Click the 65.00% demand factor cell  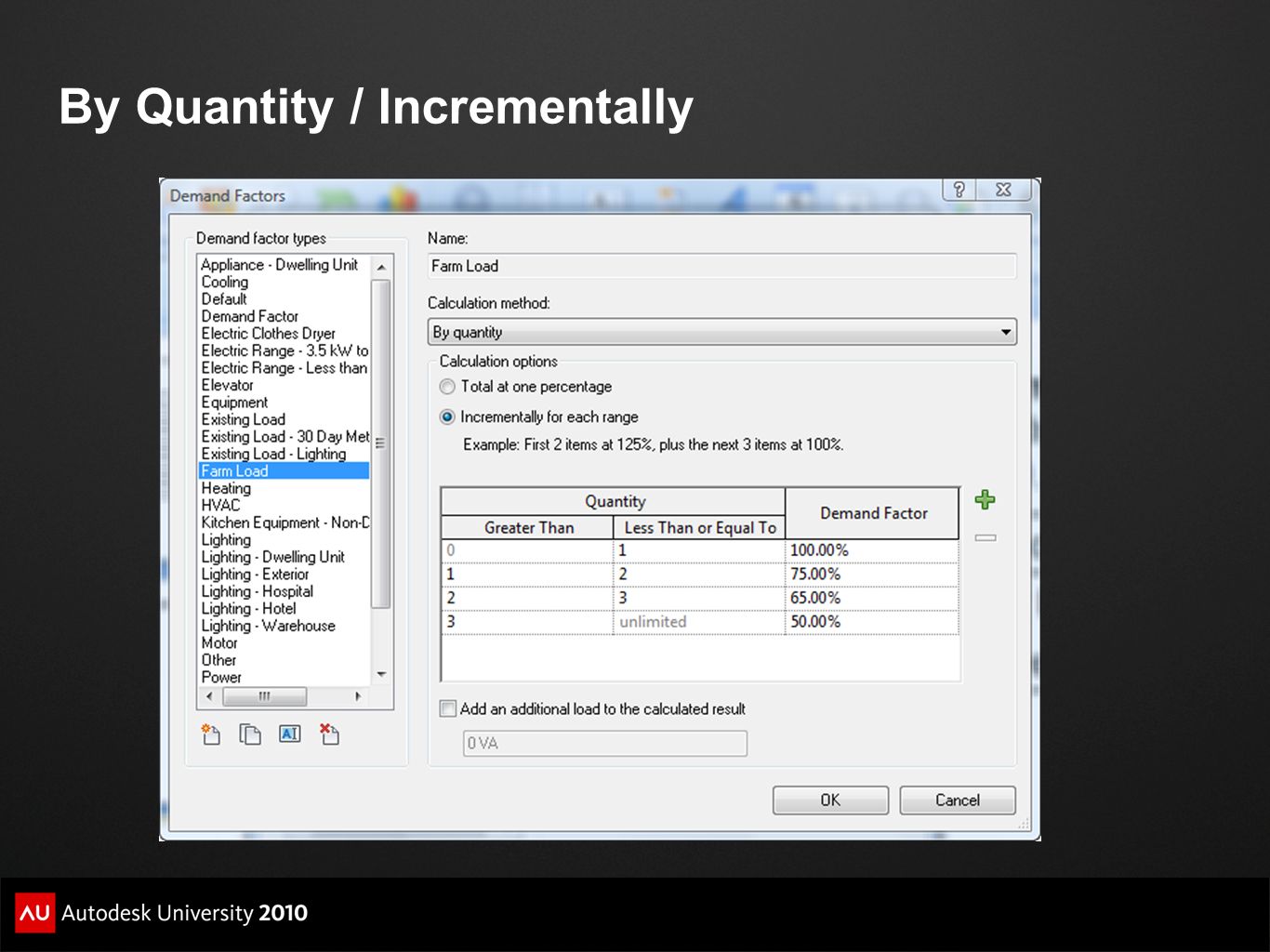(x=872, y=598)
